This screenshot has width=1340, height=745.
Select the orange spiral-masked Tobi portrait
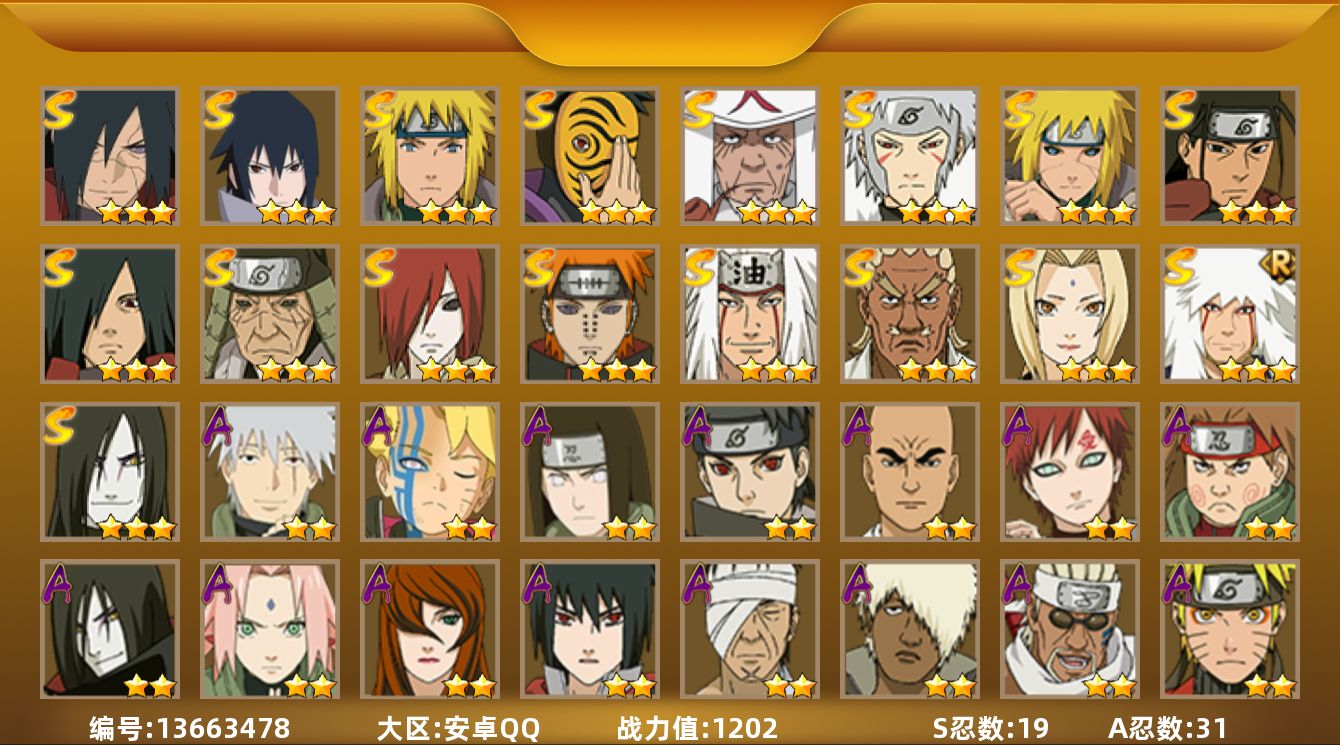pos(590,156)
